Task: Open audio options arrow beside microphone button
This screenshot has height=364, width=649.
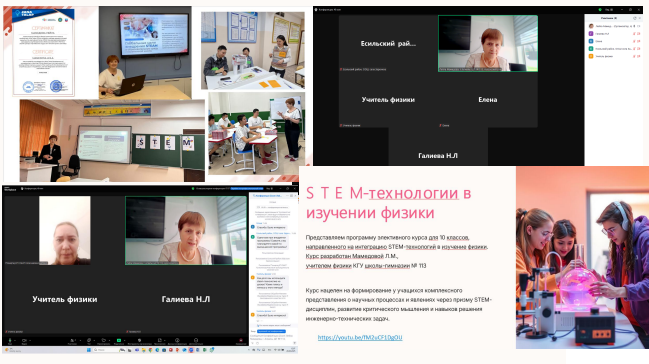Action: pos(15,340)
